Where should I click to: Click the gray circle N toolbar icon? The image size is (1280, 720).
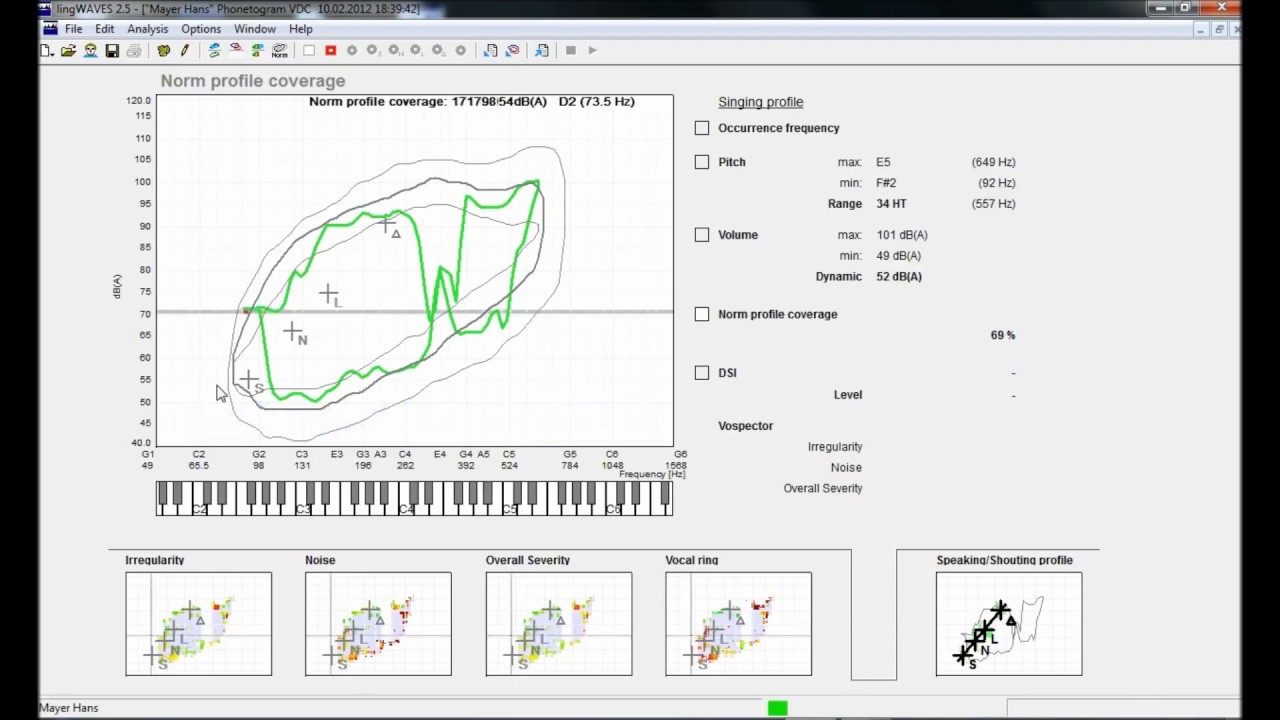point(395,50)
